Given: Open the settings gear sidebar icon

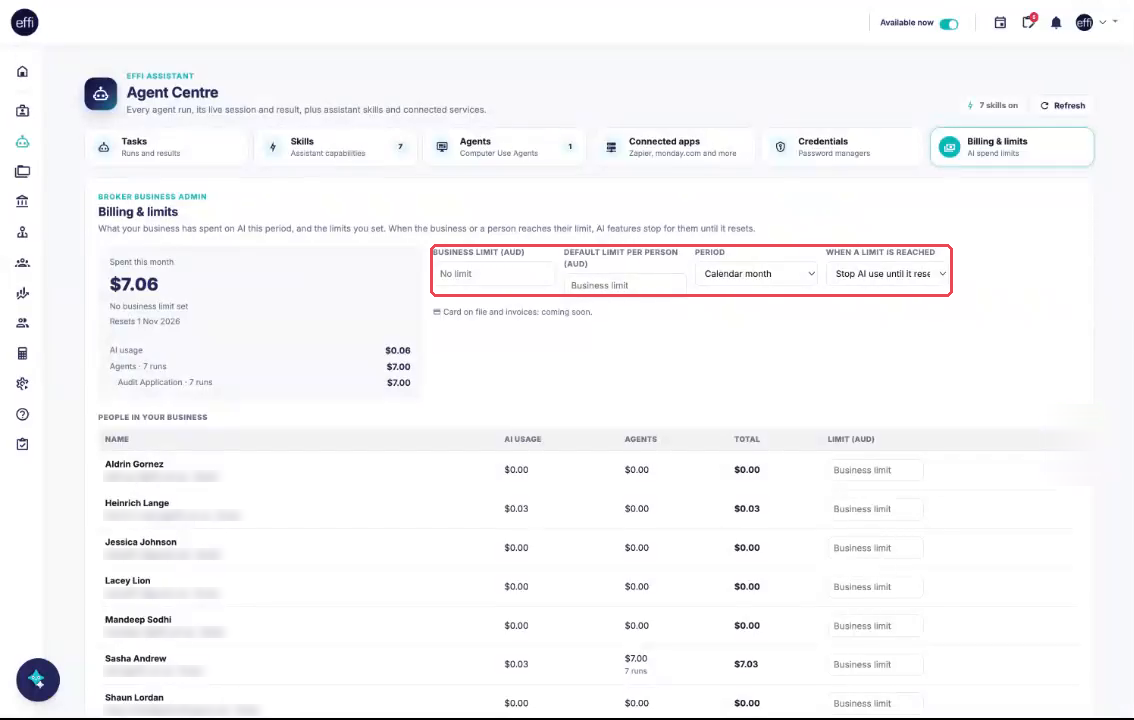Looking at the screenshot, I should pos(22,384).
